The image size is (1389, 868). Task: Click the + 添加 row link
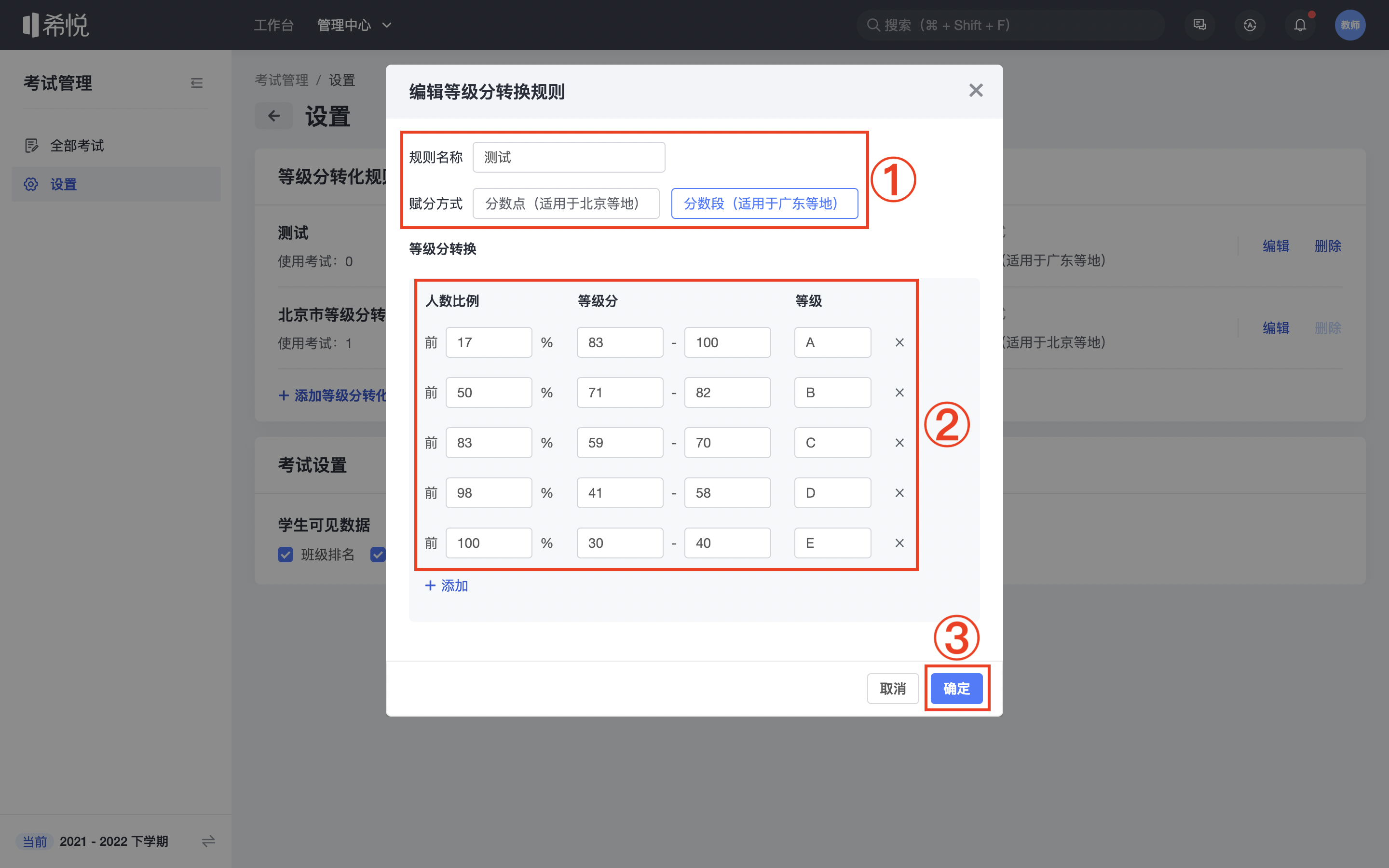click(x=447, y=585)
